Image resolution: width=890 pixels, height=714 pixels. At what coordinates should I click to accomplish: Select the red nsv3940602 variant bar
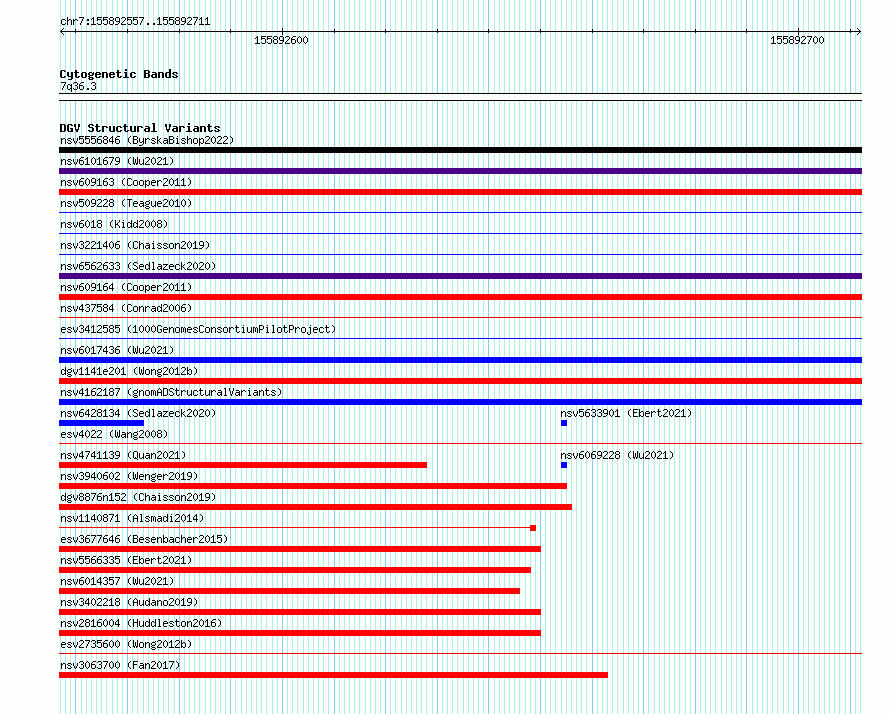pyautogui.click(x=313, y=486)
